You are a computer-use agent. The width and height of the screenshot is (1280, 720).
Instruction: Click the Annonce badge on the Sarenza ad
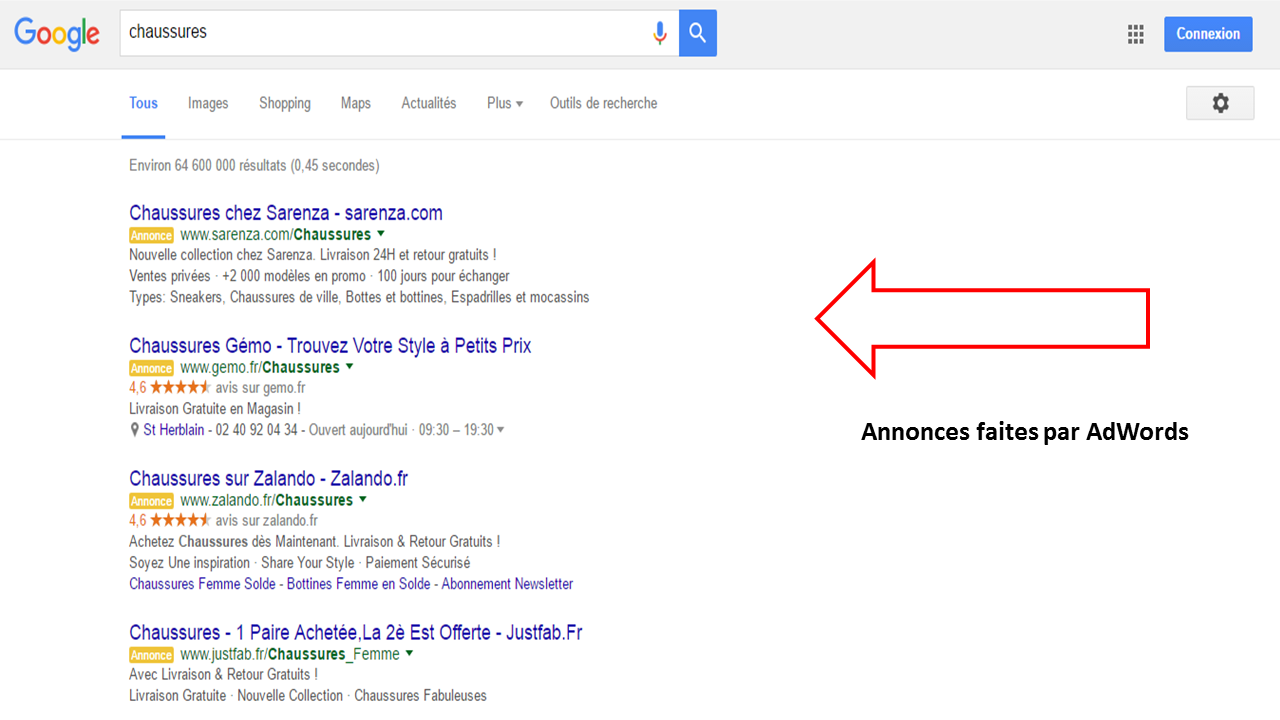151,236
